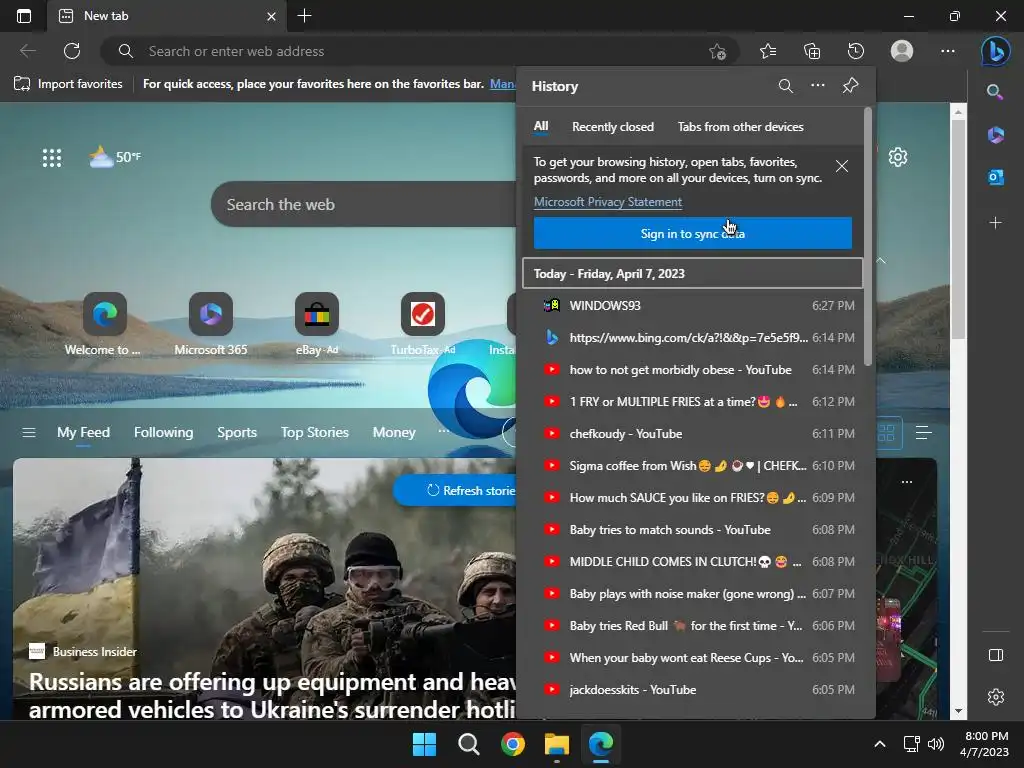This screenshot has height=768, width=1024.
Task: Open sidebar settings gear at bottom
Action: [995, 697]
